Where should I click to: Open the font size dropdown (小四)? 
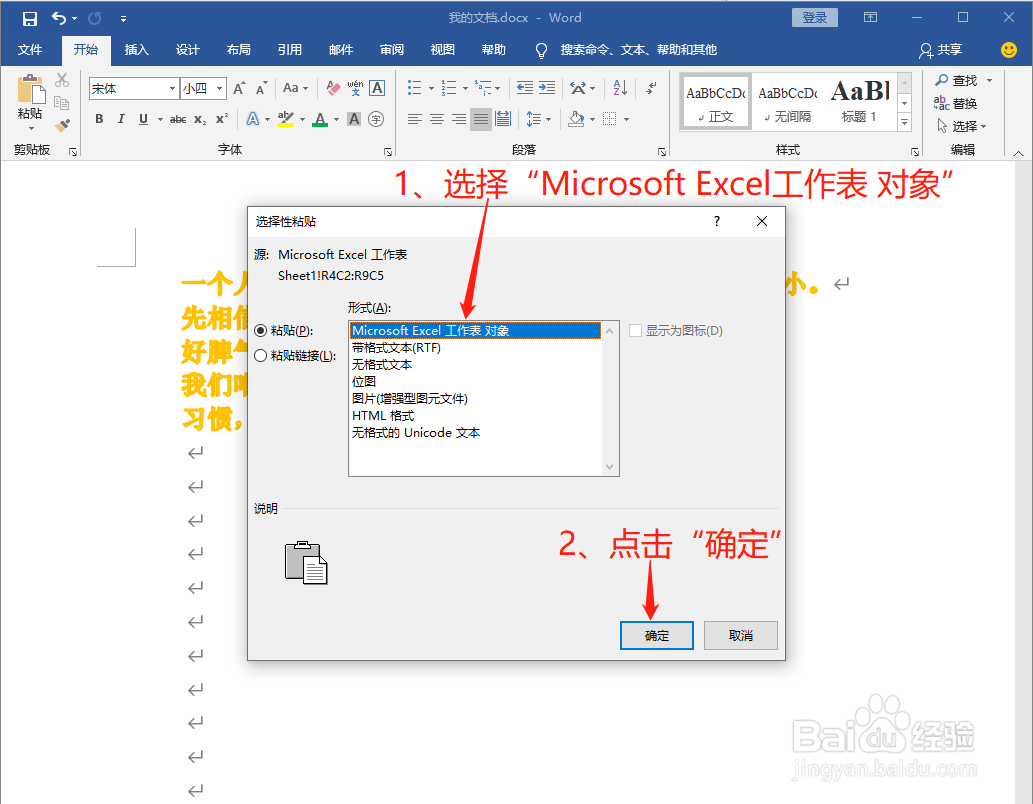coord(219,88)
